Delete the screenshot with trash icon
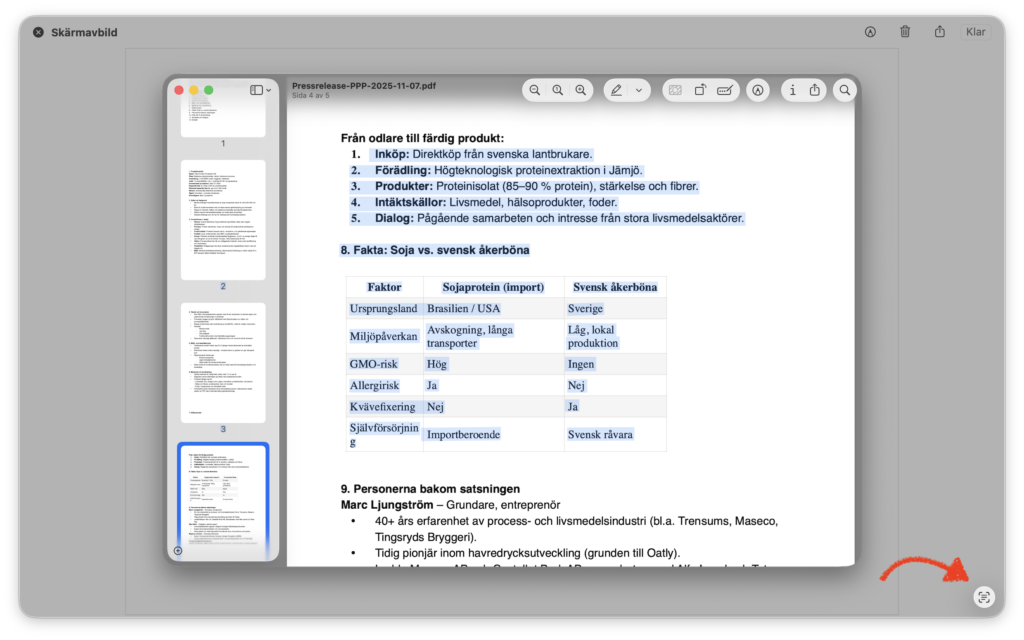 (x=905, y=32)
